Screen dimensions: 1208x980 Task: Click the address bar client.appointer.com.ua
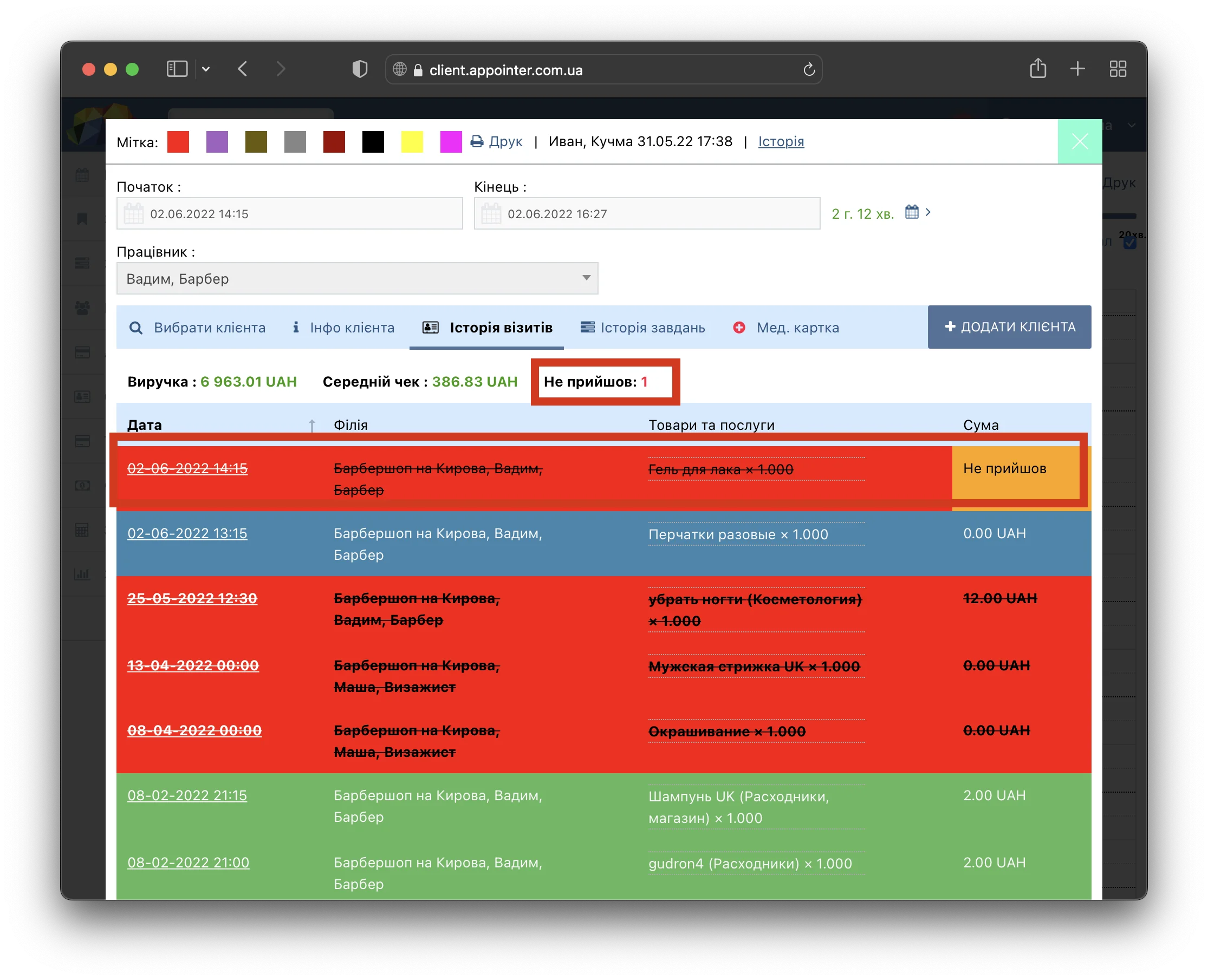pos(603,69)
